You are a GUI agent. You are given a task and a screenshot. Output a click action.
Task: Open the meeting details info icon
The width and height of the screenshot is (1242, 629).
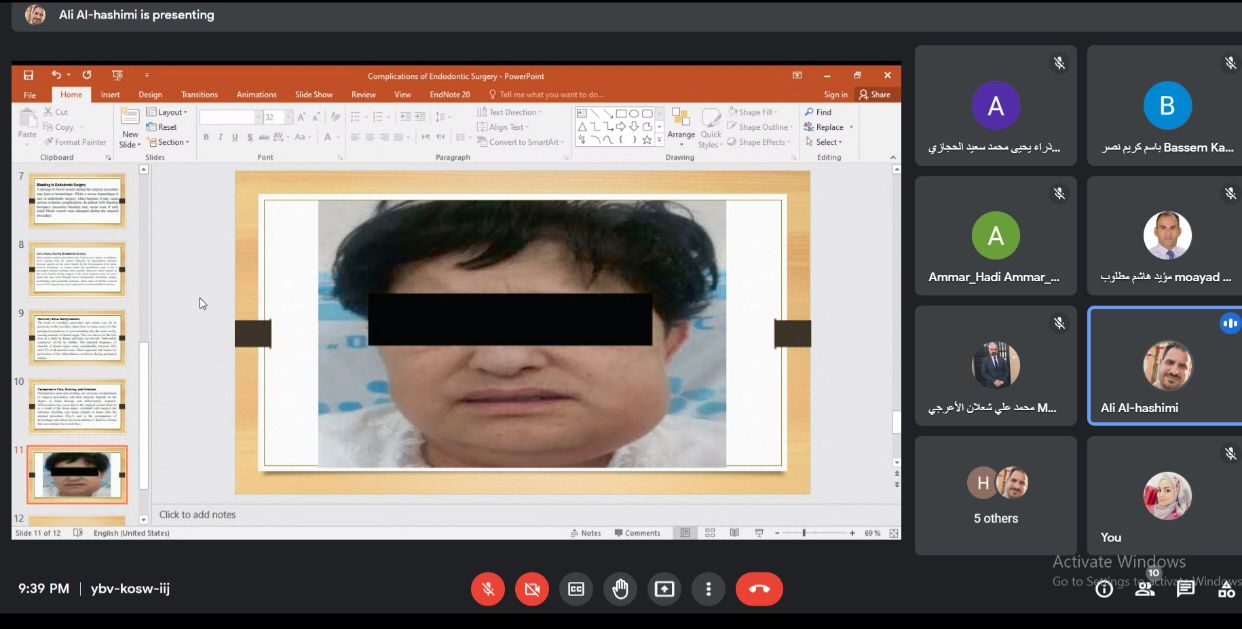click(1104, 589)
